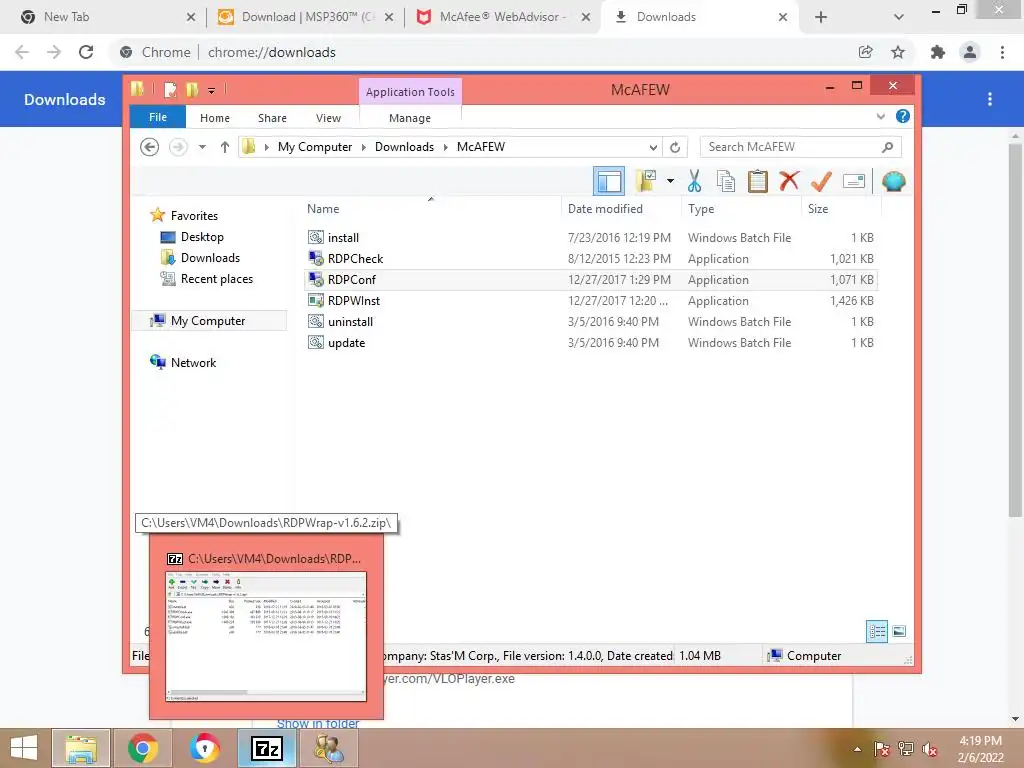This screenshot has height=768, width=1024.
Task: Click the Rename card icon in toolbar
Action: pyautogui.click(x=854, y=181)
